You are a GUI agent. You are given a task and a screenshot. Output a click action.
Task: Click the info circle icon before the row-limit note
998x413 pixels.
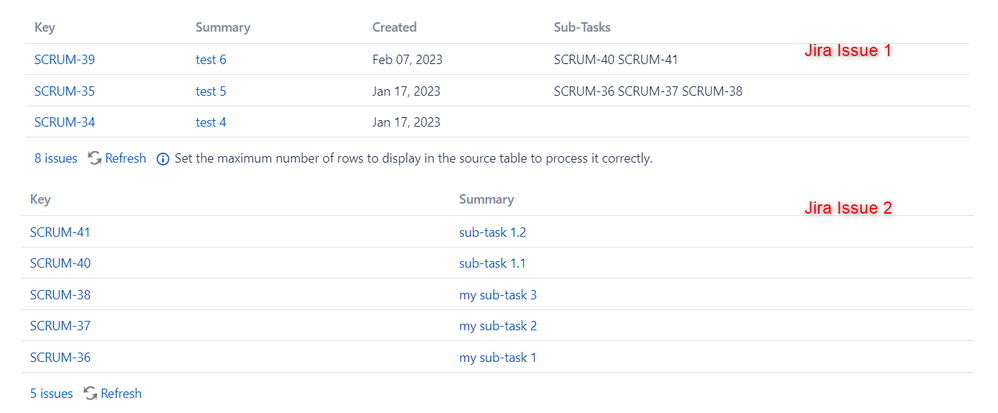163,159
